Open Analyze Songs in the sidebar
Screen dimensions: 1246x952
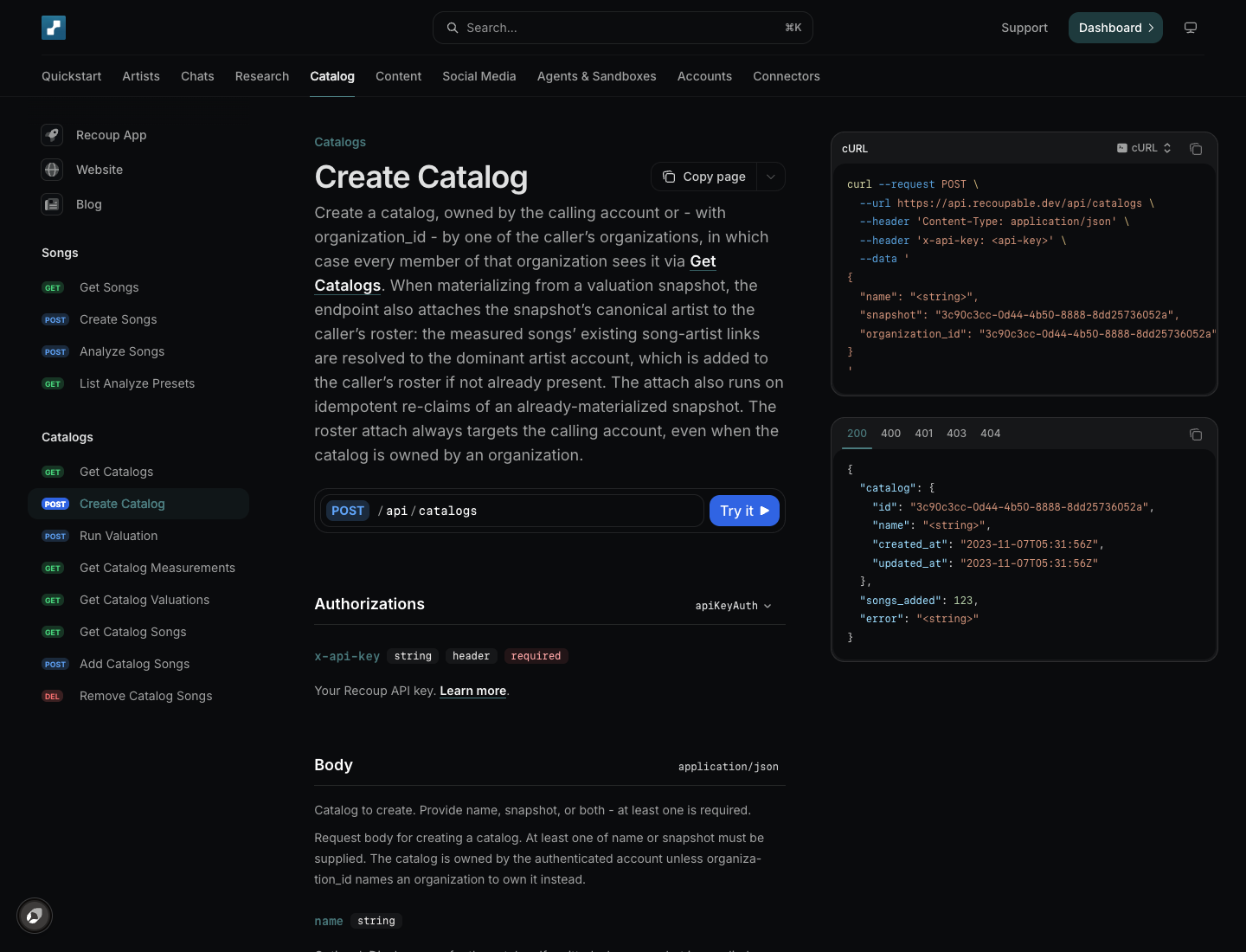tap(138, 351)
